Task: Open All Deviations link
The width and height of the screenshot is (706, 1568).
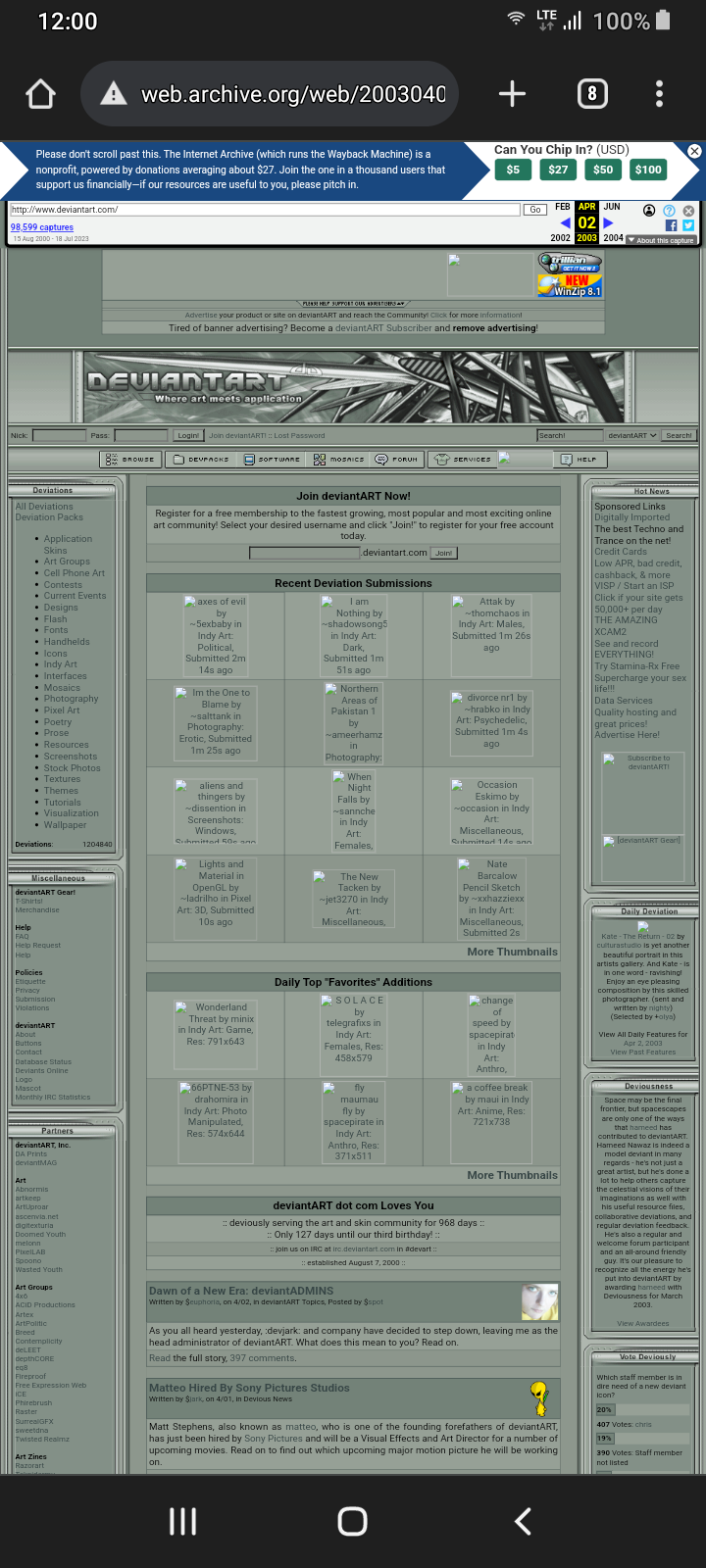Action: click(44, 507)
